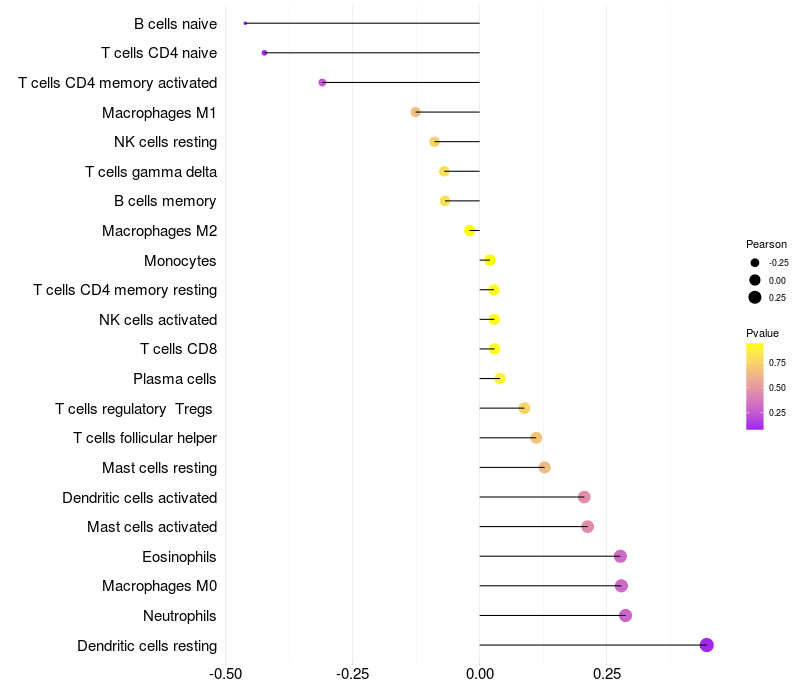Click the Dendritic cells activated dot

pyautogui.click(x=584, y=497)
